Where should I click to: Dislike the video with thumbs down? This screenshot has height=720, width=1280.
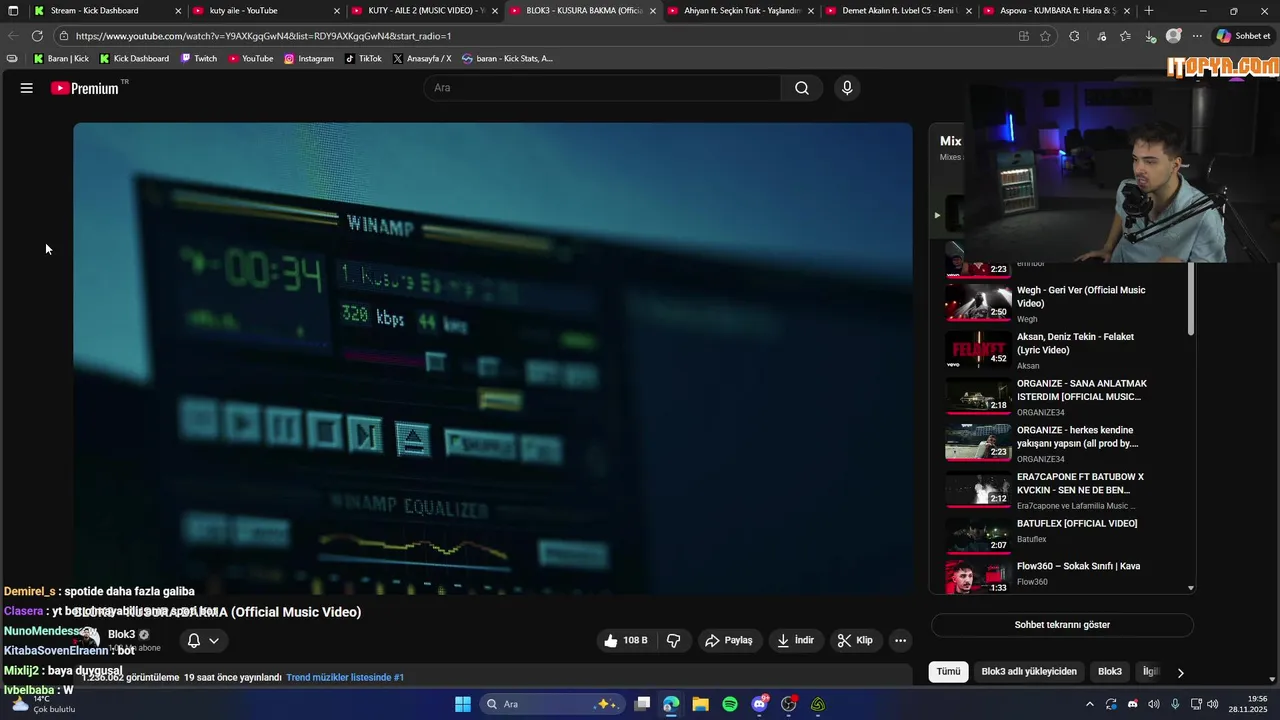click(674, 640)
